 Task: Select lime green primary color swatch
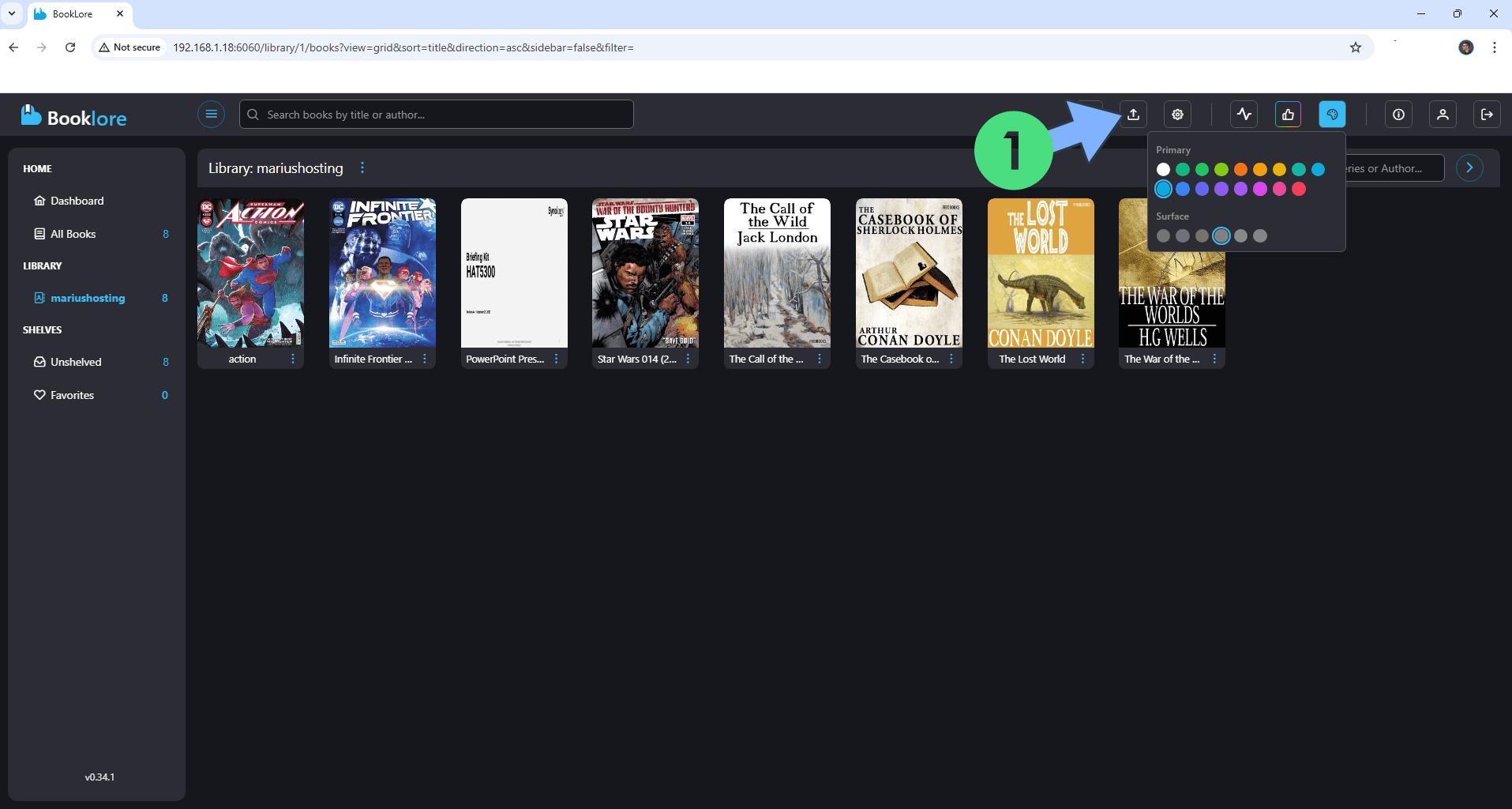click(x=1221, y=169)
